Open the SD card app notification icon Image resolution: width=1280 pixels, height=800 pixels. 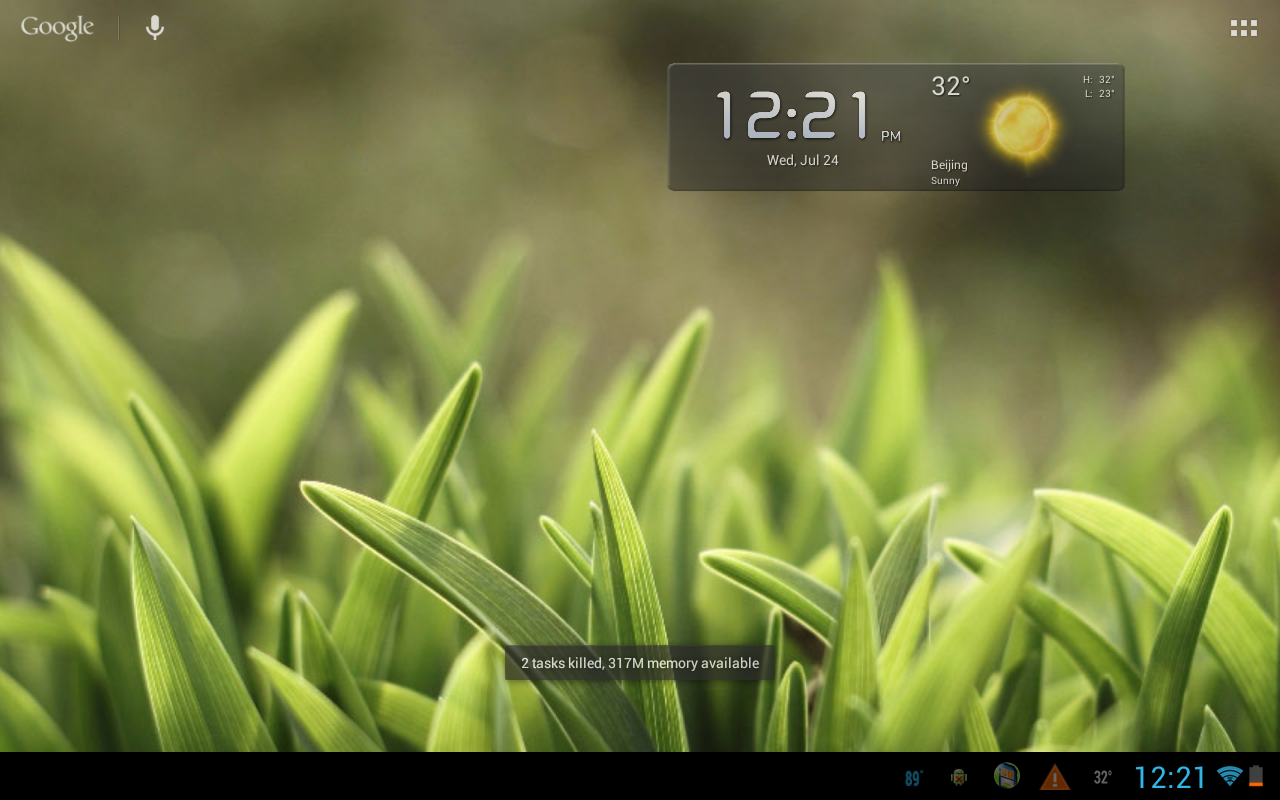coord(1006,776)
